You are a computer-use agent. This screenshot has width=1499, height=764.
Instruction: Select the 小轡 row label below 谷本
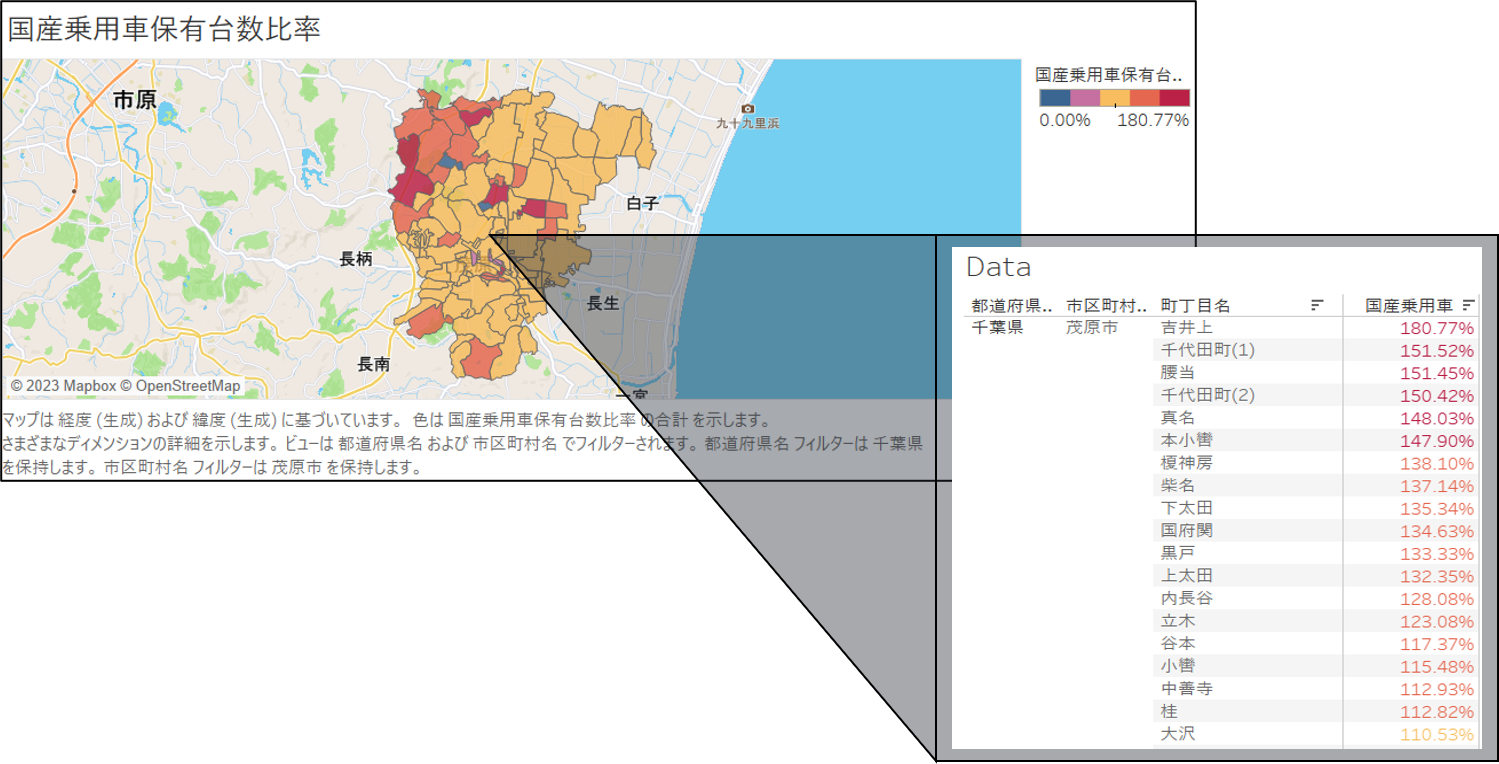[1177, 666]
